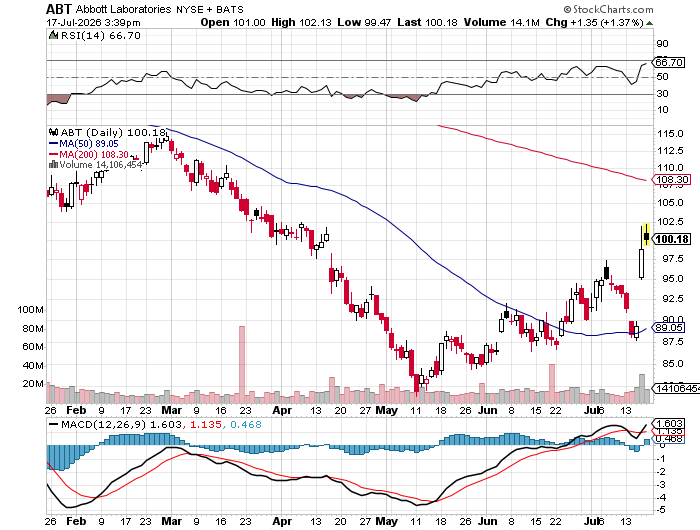Click the Jun label on price chart date axis
The height and width of the screenshot is (530, 700).
(x=488, y=410)
